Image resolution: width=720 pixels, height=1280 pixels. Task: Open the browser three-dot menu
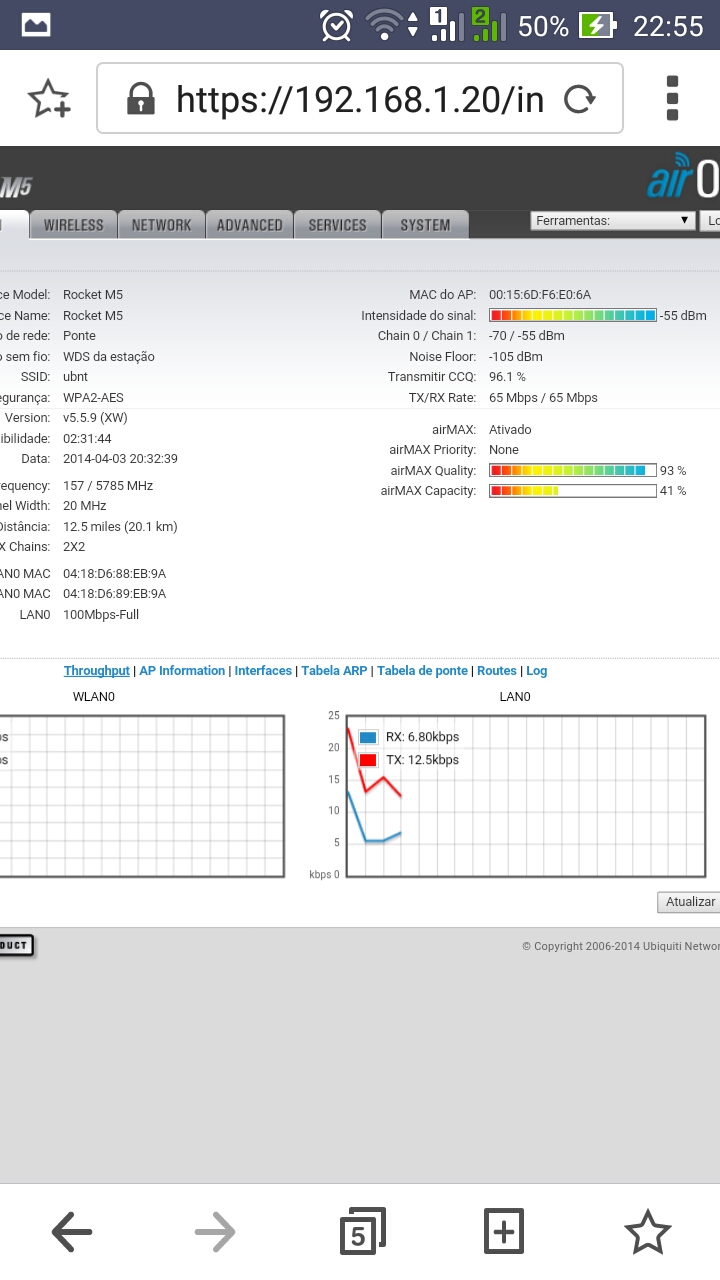tap(672, 98)
